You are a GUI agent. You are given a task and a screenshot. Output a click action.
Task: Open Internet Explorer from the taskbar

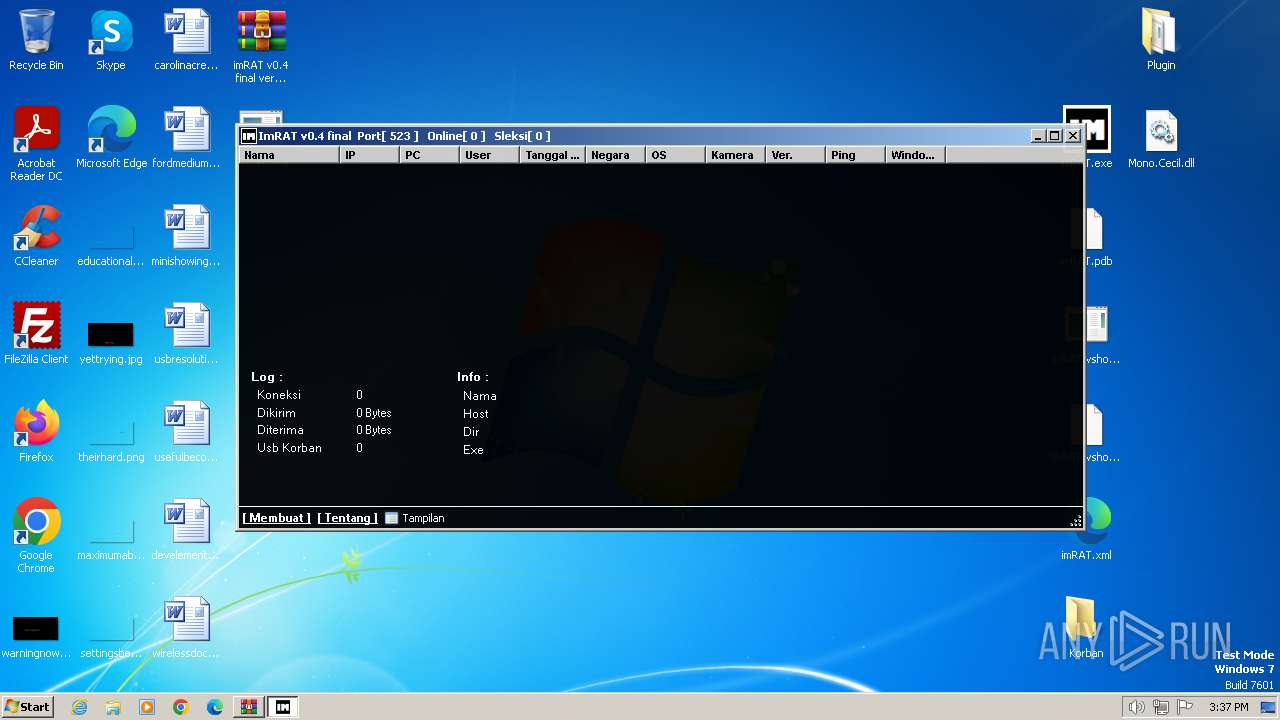[80, 707]
